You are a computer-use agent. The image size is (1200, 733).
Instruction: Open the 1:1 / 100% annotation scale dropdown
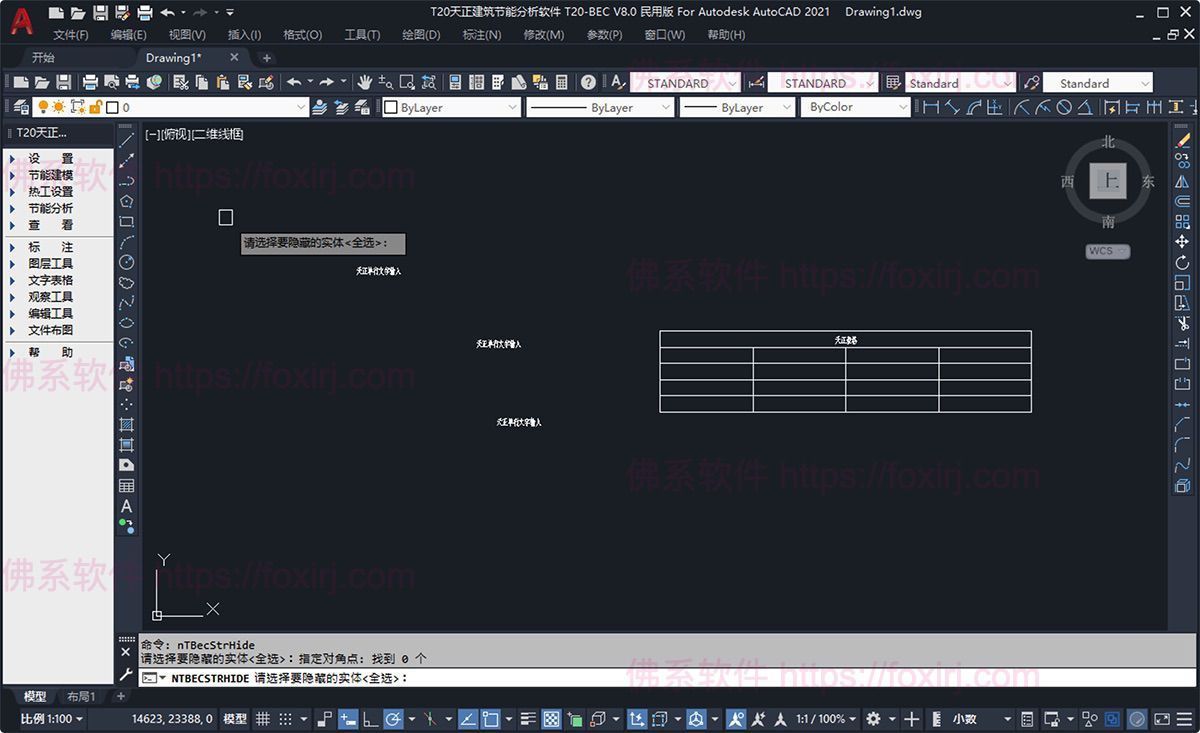(x=827, y=718)
